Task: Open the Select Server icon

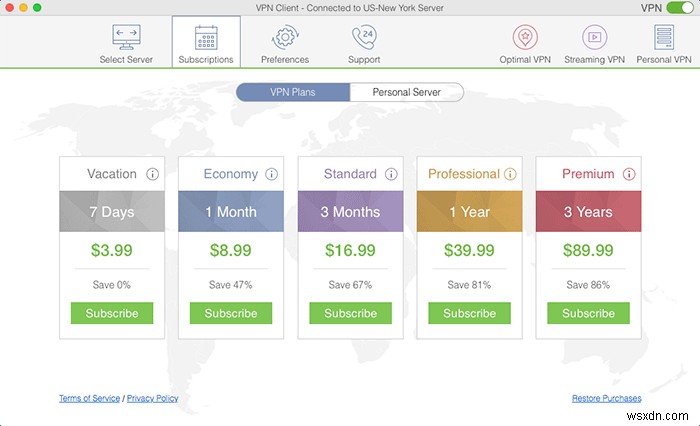Action: click(x=126, y=38)
